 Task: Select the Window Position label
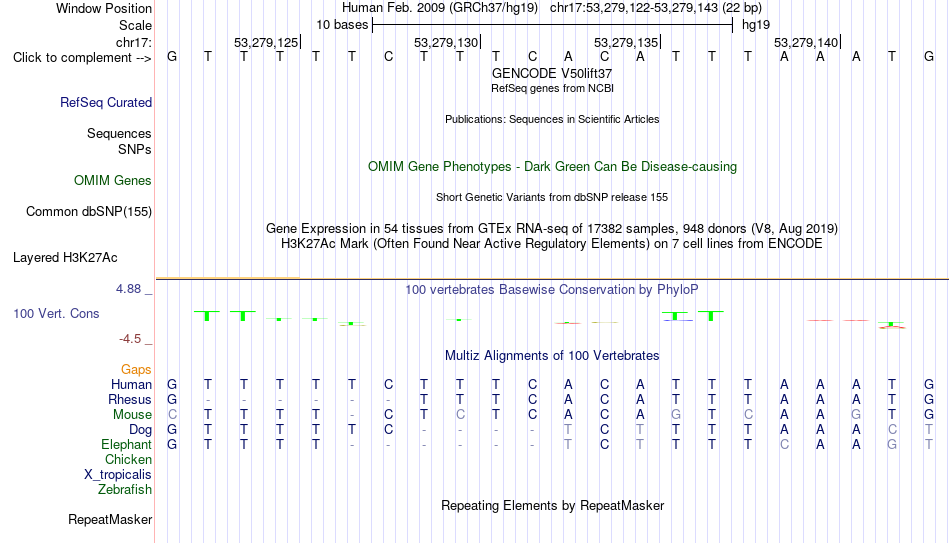104,8
